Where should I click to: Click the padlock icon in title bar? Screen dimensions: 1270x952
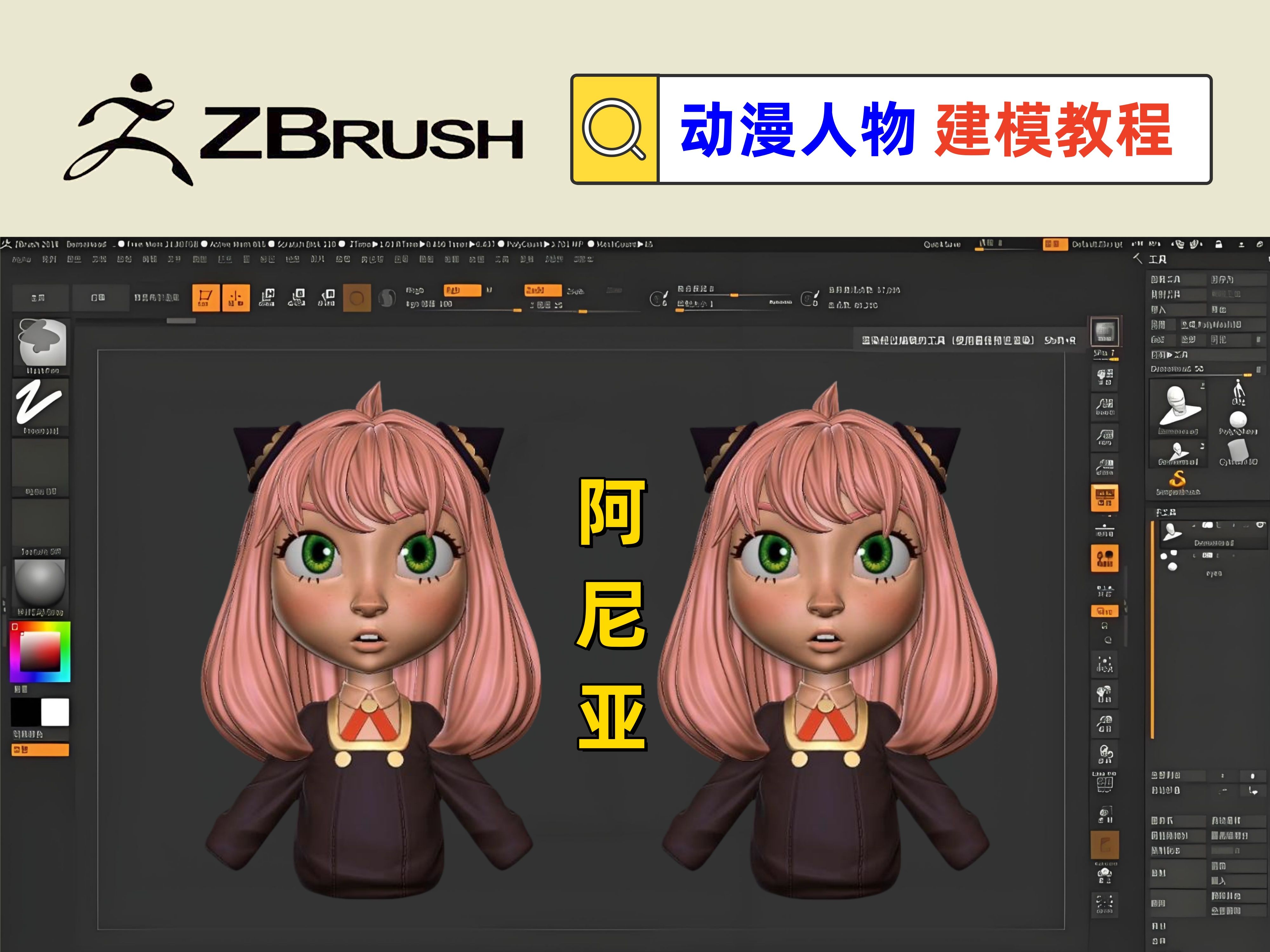tap(1218, 244)
